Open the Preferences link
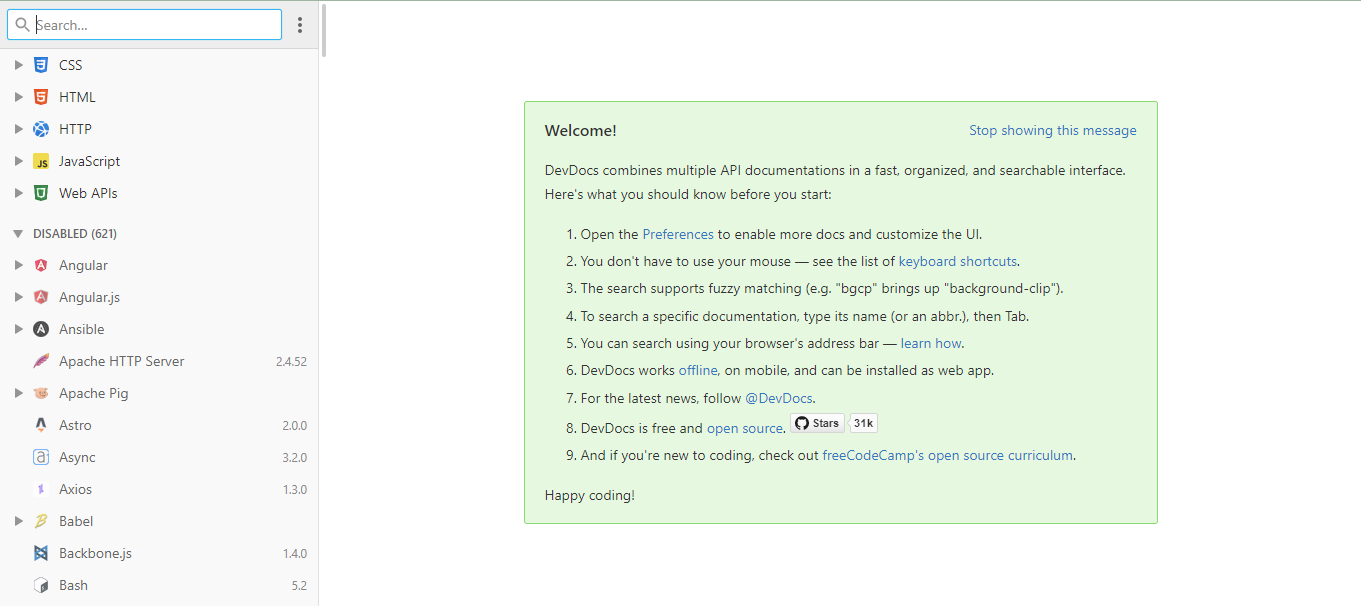 pos(678,234)
